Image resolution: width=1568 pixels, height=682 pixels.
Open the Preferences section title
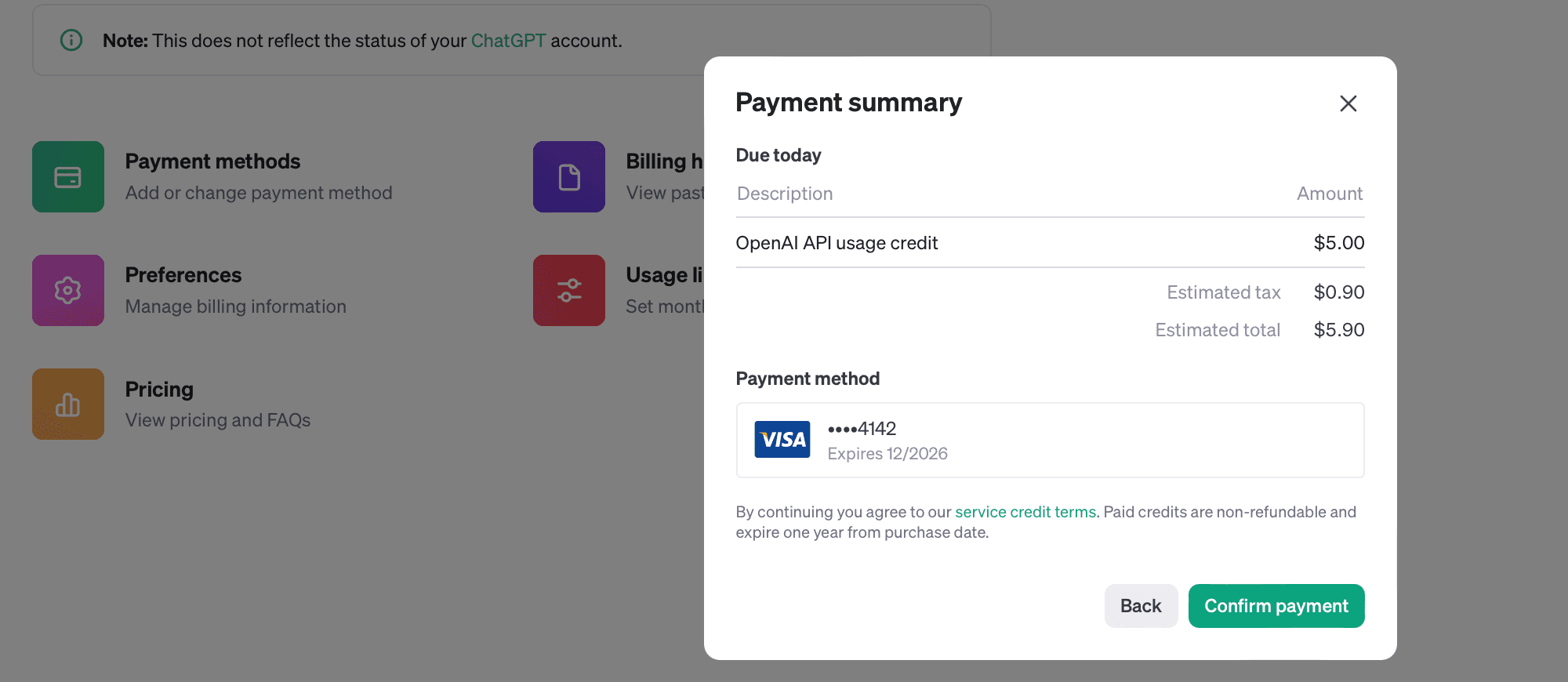tap(183, 275)
